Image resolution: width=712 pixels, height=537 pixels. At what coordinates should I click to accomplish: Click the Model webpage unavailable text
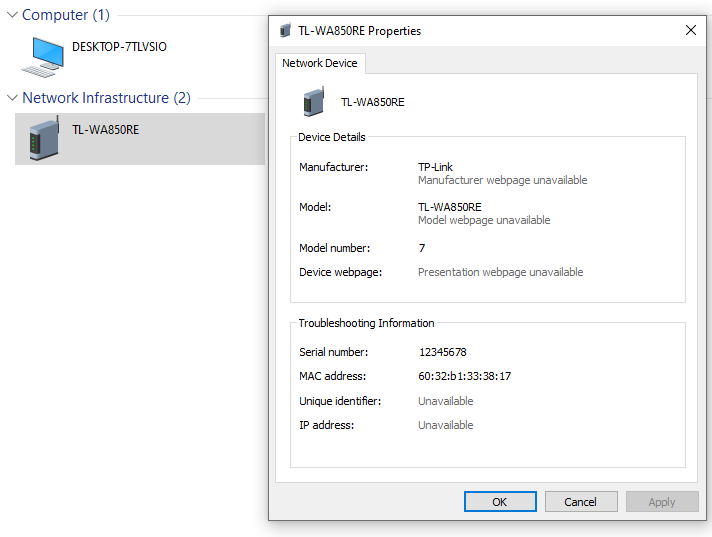tap(484, 220)
